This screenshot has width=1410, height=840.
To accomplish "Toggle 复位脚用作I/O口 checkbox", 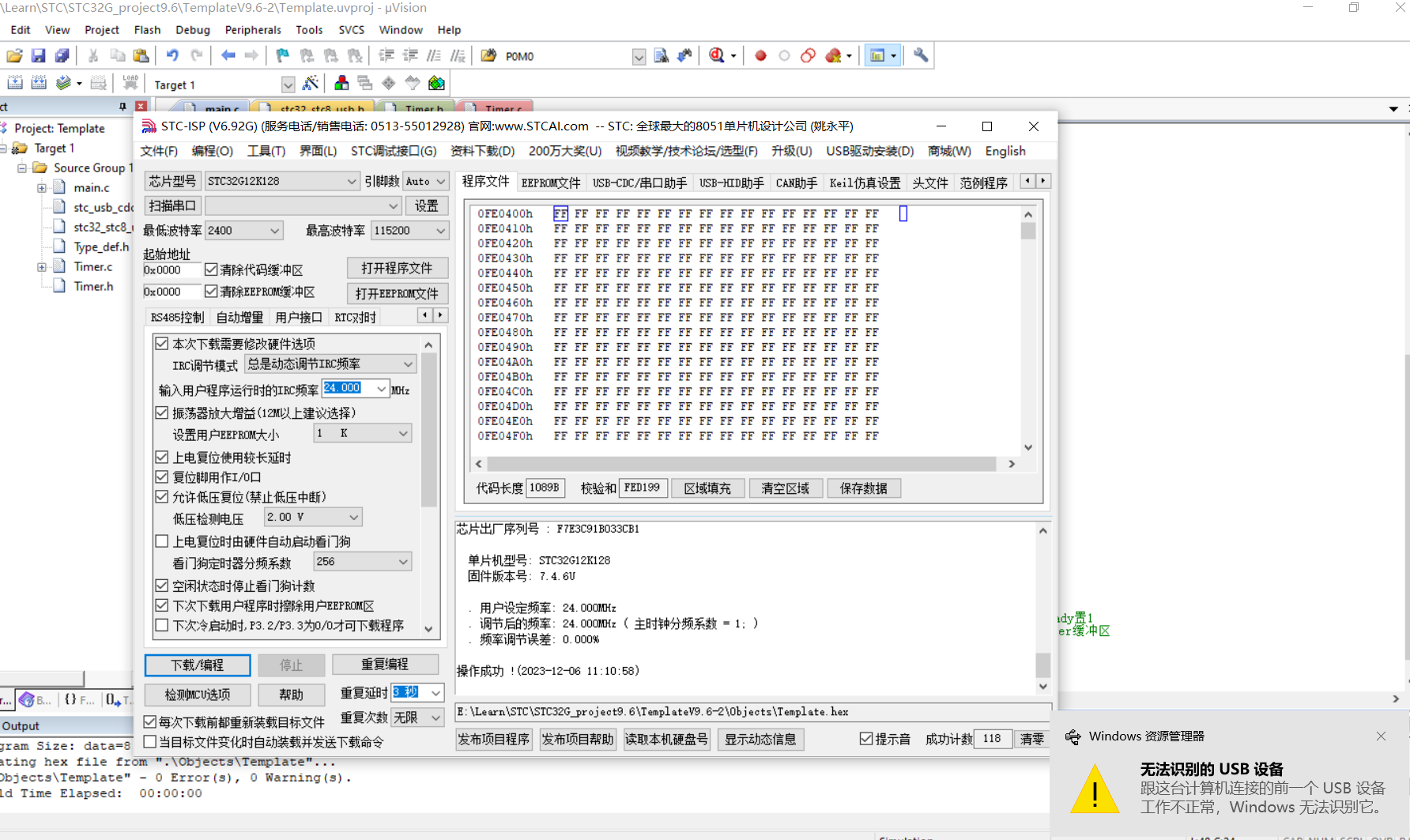I will (x=162, y=477).
